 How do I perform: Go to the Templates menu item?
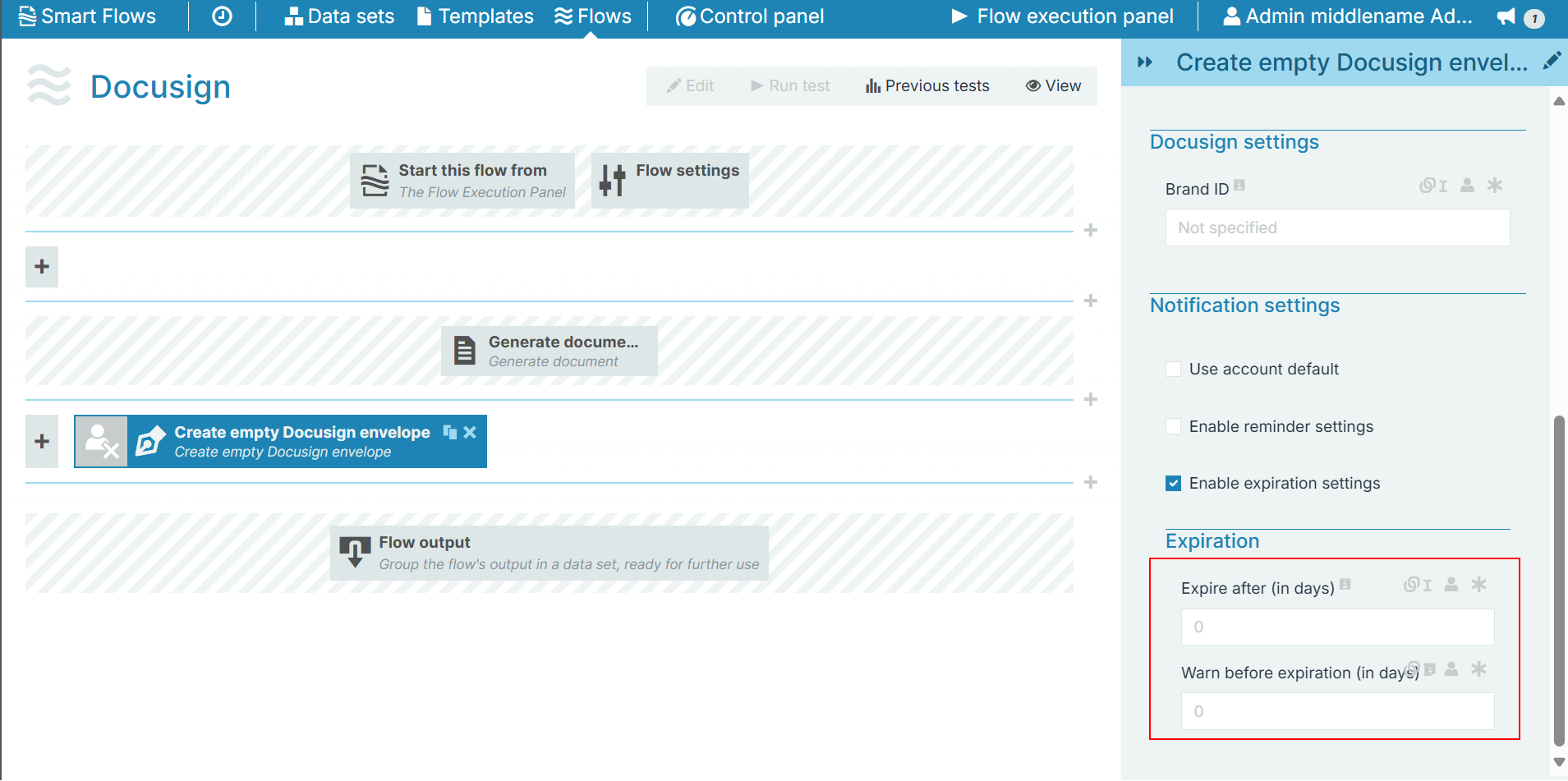[x=476, y=16]
